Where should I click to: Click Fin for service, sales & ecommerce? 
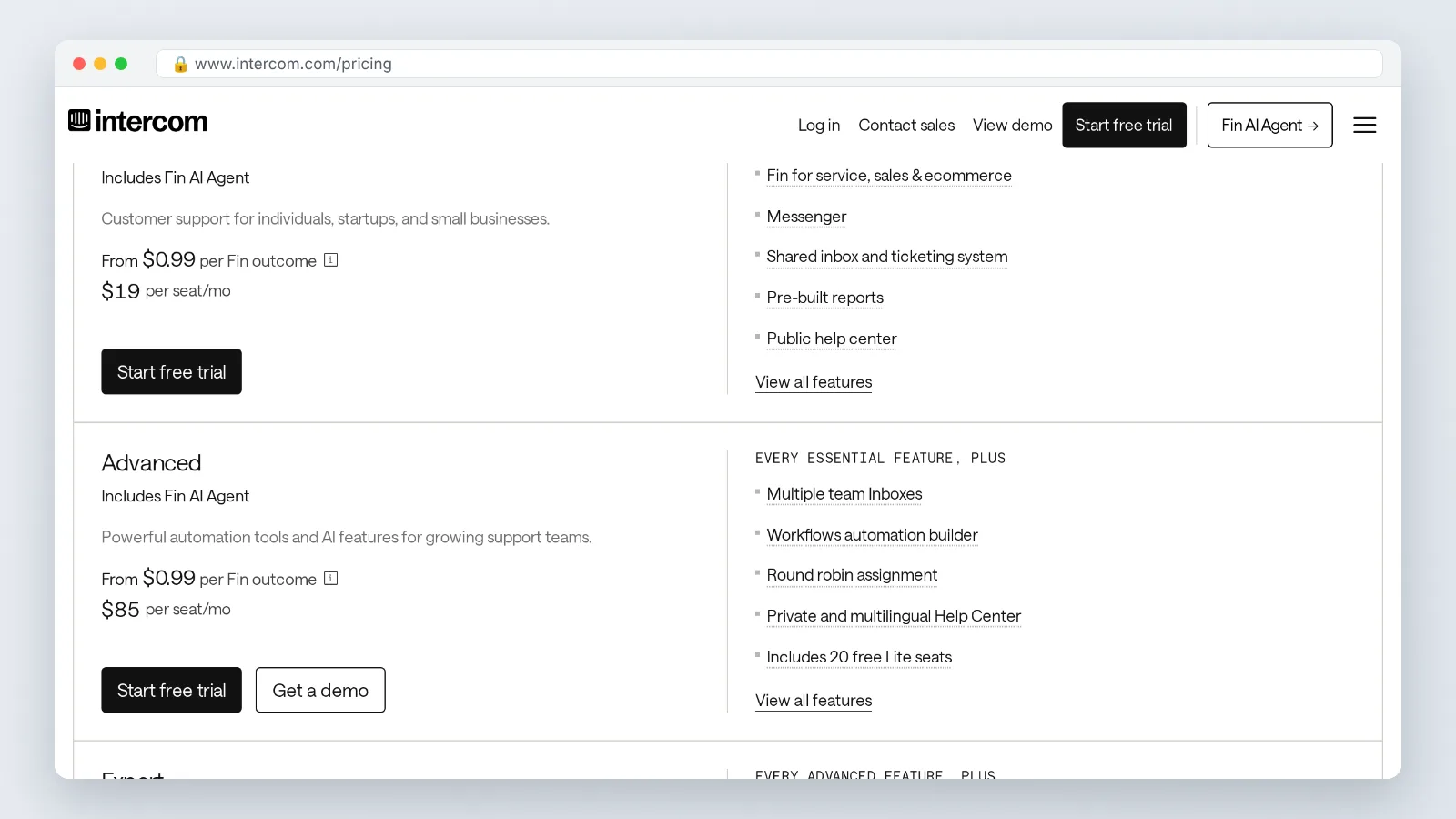pyautogui.click(x=889, y=176)
